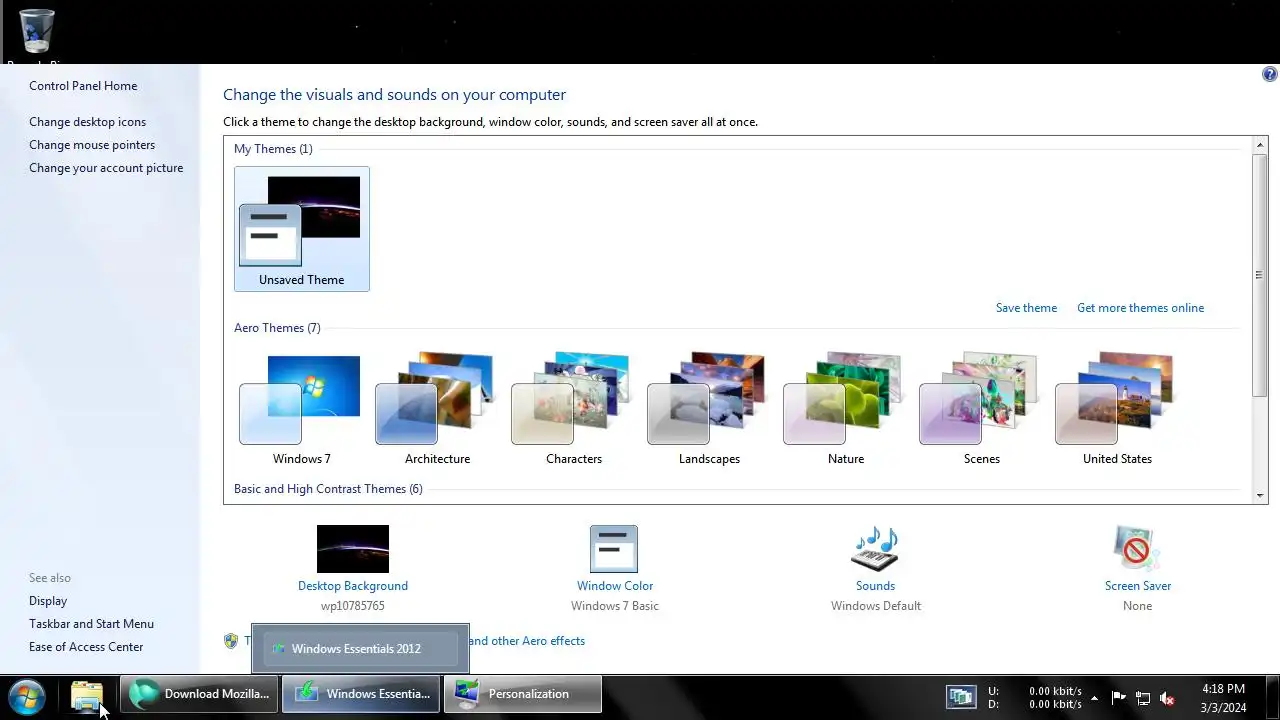Apply the Architecture theme

437,409
